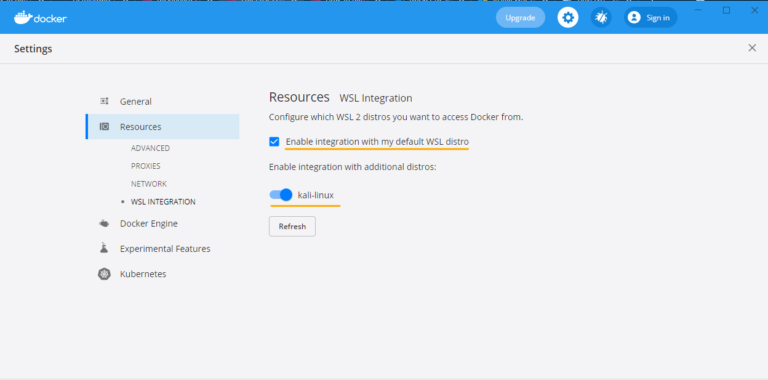768x380 pixels.
Task: Click the Experimental Features flask icon
Action: 104,248
